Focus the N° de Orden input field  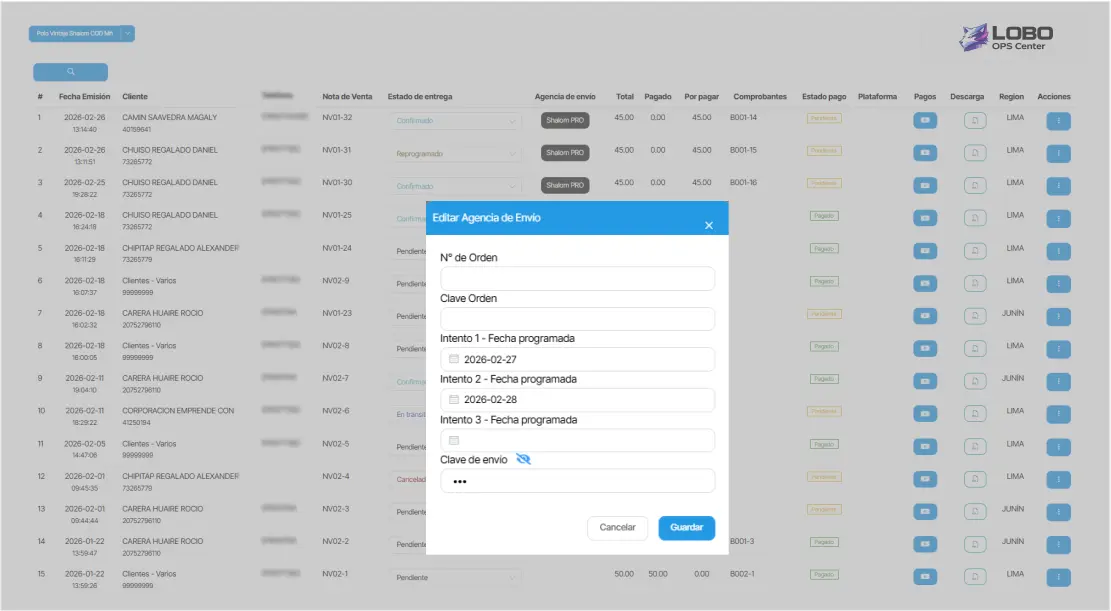click(x=577, y=278)
